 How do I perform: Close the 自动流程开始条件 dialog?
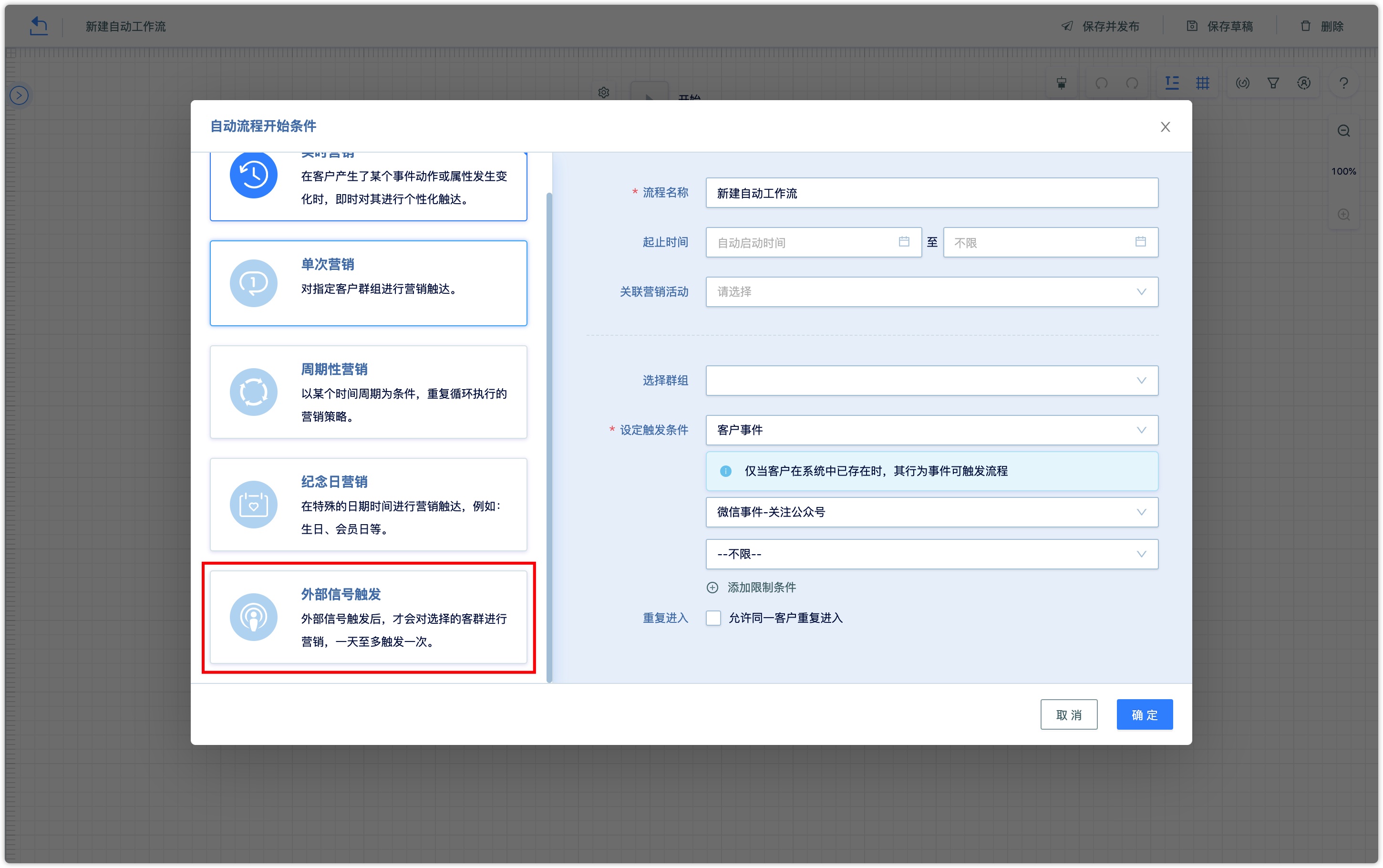click(1165, 127)
